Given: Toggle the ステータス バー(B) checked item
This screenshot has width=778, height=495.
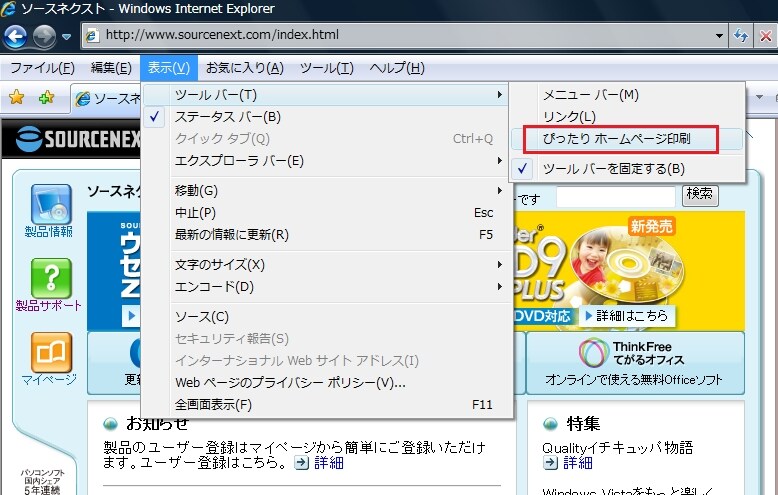Looking at the screenshot, I should click(326, 117).
